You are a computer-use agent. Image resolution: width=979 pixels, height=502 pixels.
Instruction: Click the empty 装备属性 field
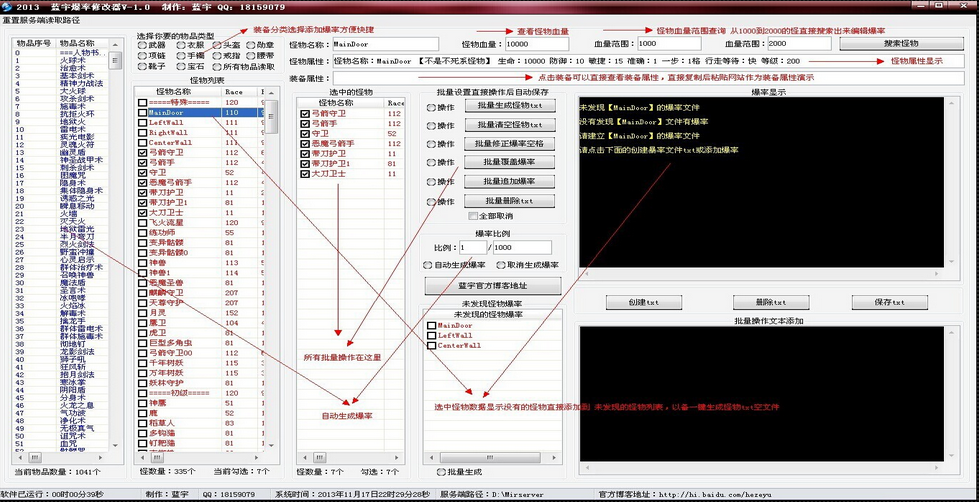click(647, 79)
